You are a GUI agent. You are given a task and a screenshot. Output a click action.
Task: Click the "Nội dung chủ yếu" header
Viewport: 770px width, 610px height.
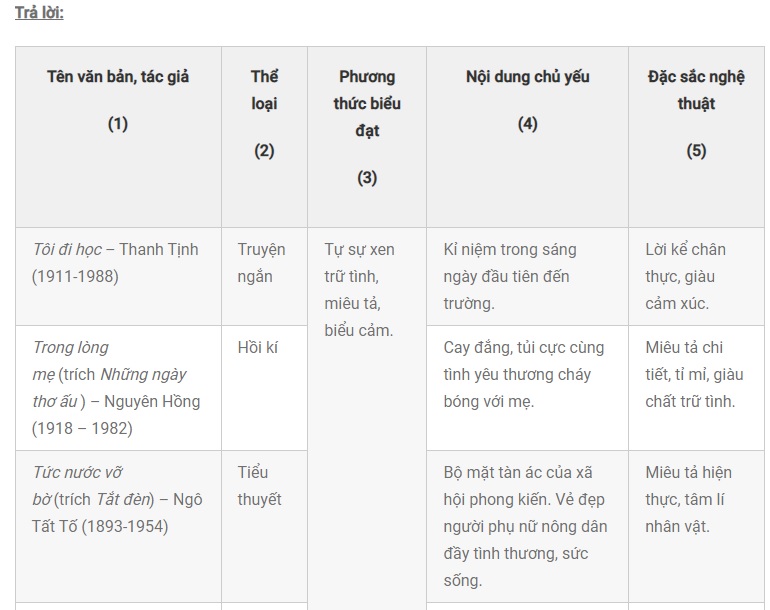click(527, 77)
